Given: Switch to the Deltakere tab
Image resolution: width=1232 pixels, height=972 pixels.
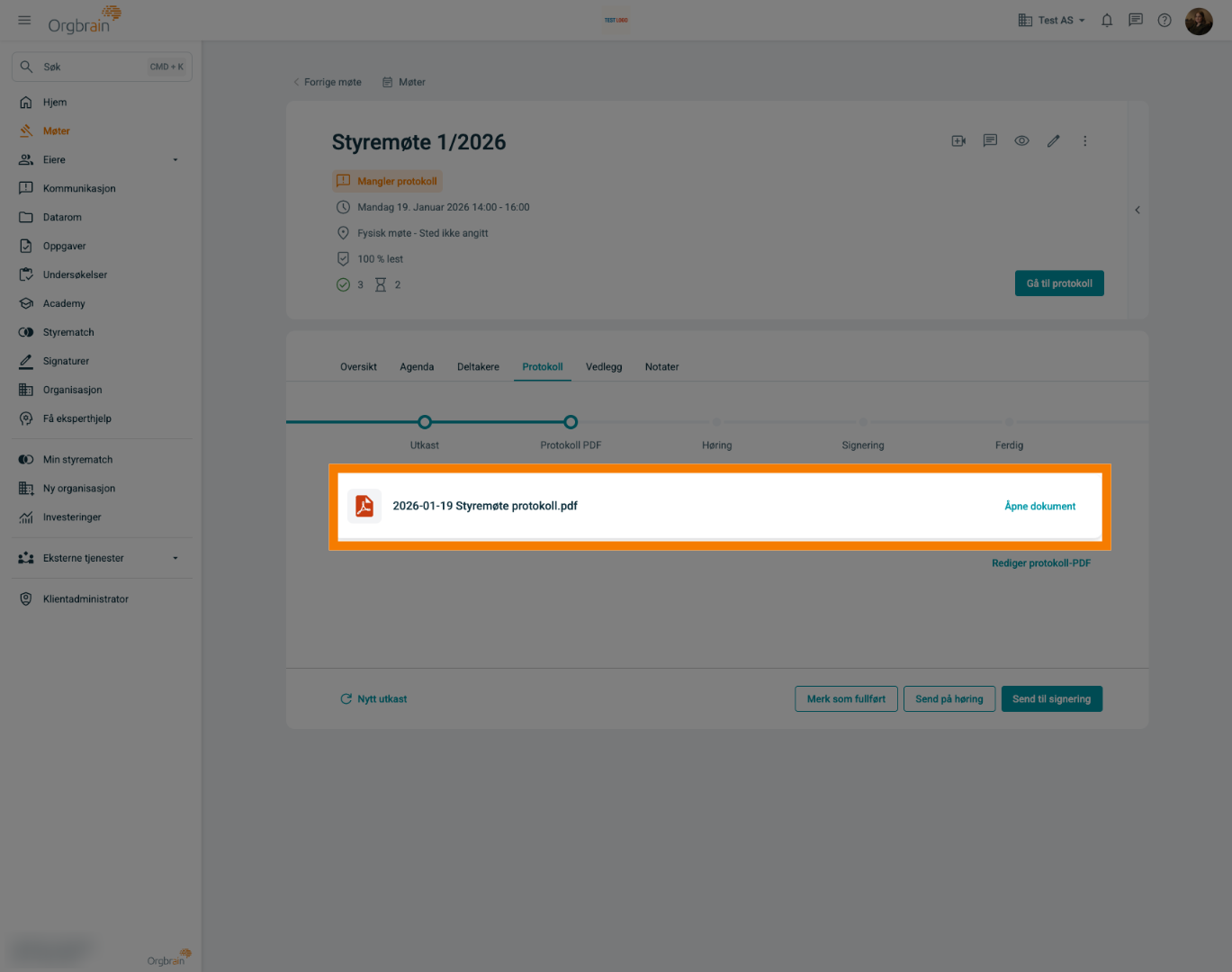Looking at the screenshot, I should point(478,367).
